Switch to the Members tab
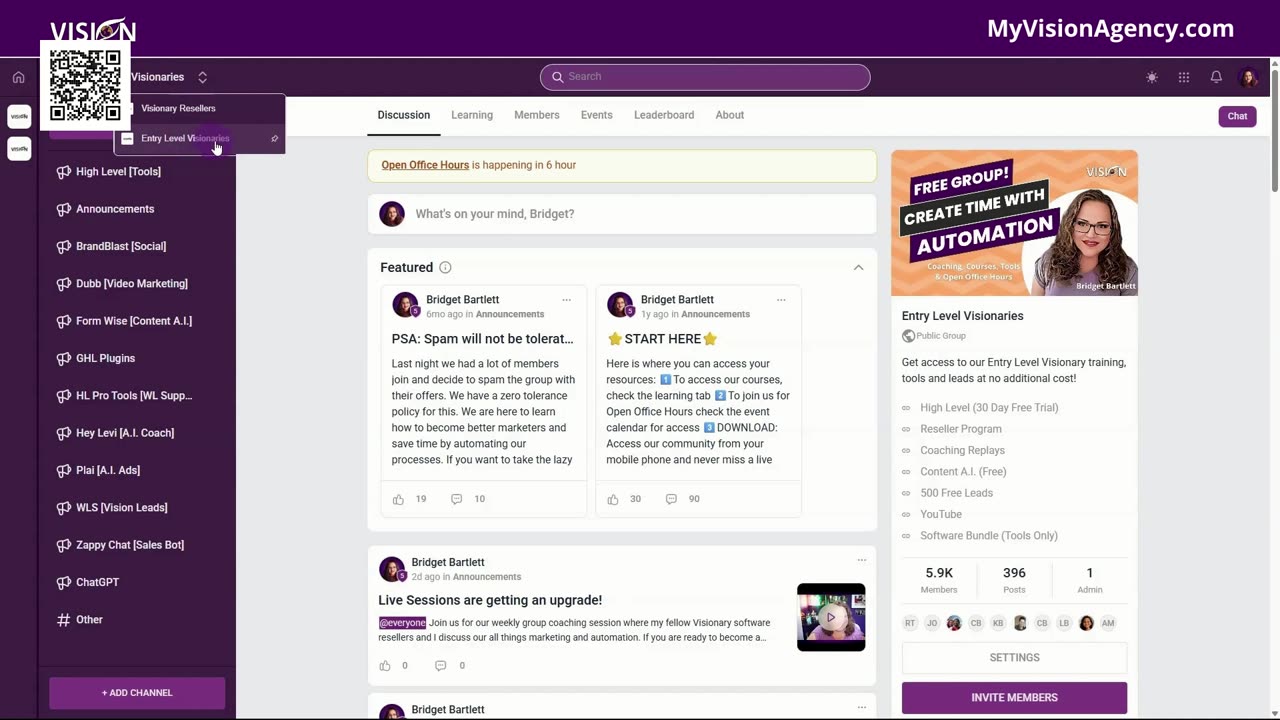Viewport: 1280px width, 720px height. pyautogui.click(x=537, y=115)
